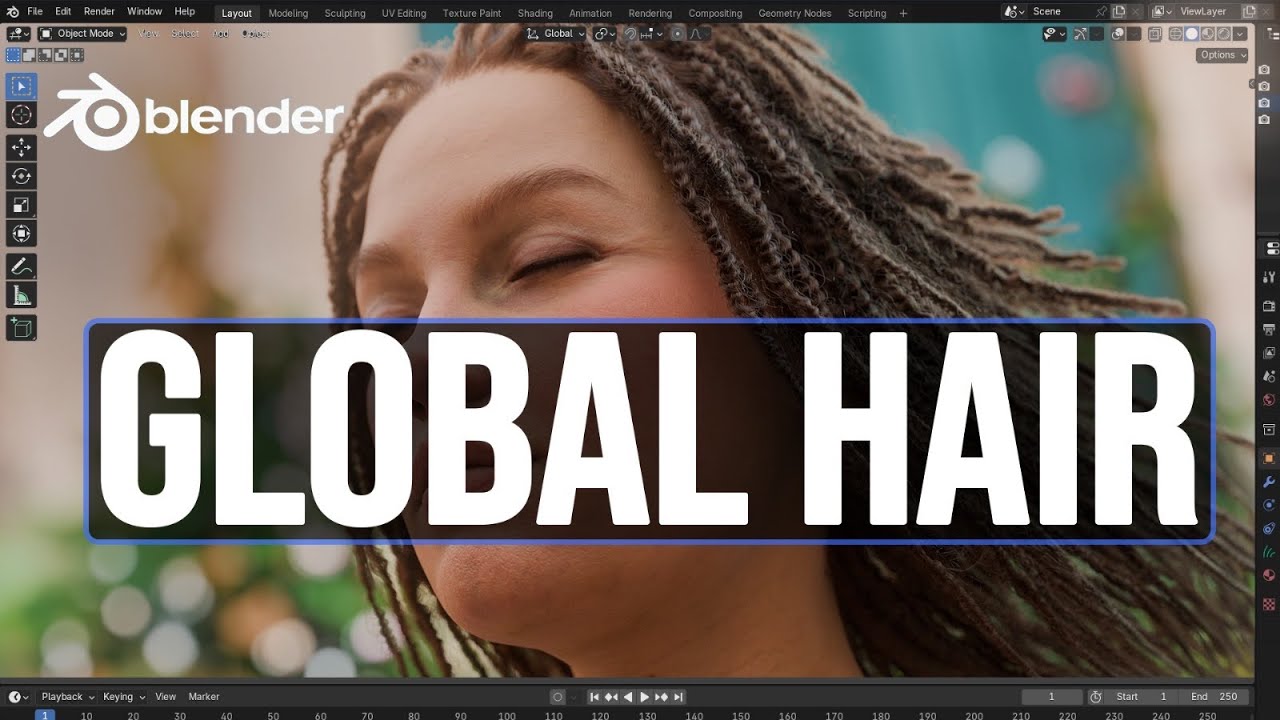The width and height of the screenshot is (1280, 720).
Task: Select the Scale tool
Action: pos(21,205)
